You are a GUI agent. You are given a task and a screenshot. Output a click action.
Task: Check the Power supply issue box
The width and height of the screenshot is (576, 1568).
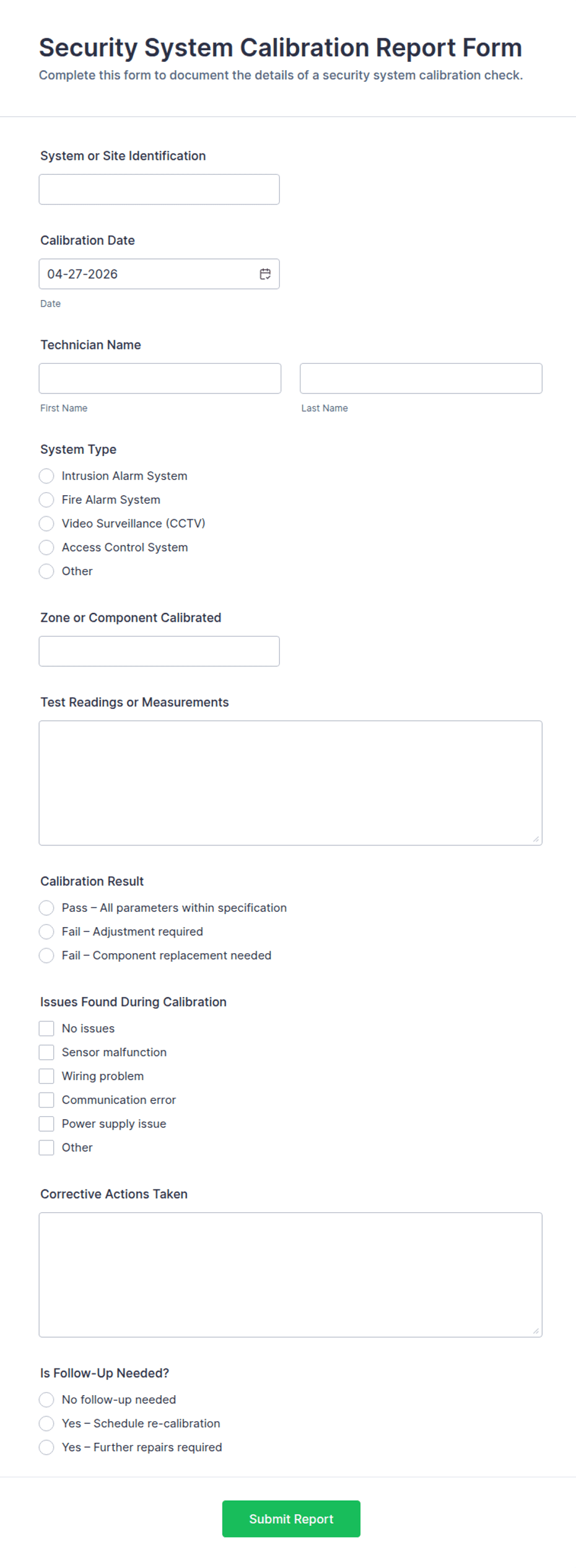pyautogui.click(x=46, y=1124)
